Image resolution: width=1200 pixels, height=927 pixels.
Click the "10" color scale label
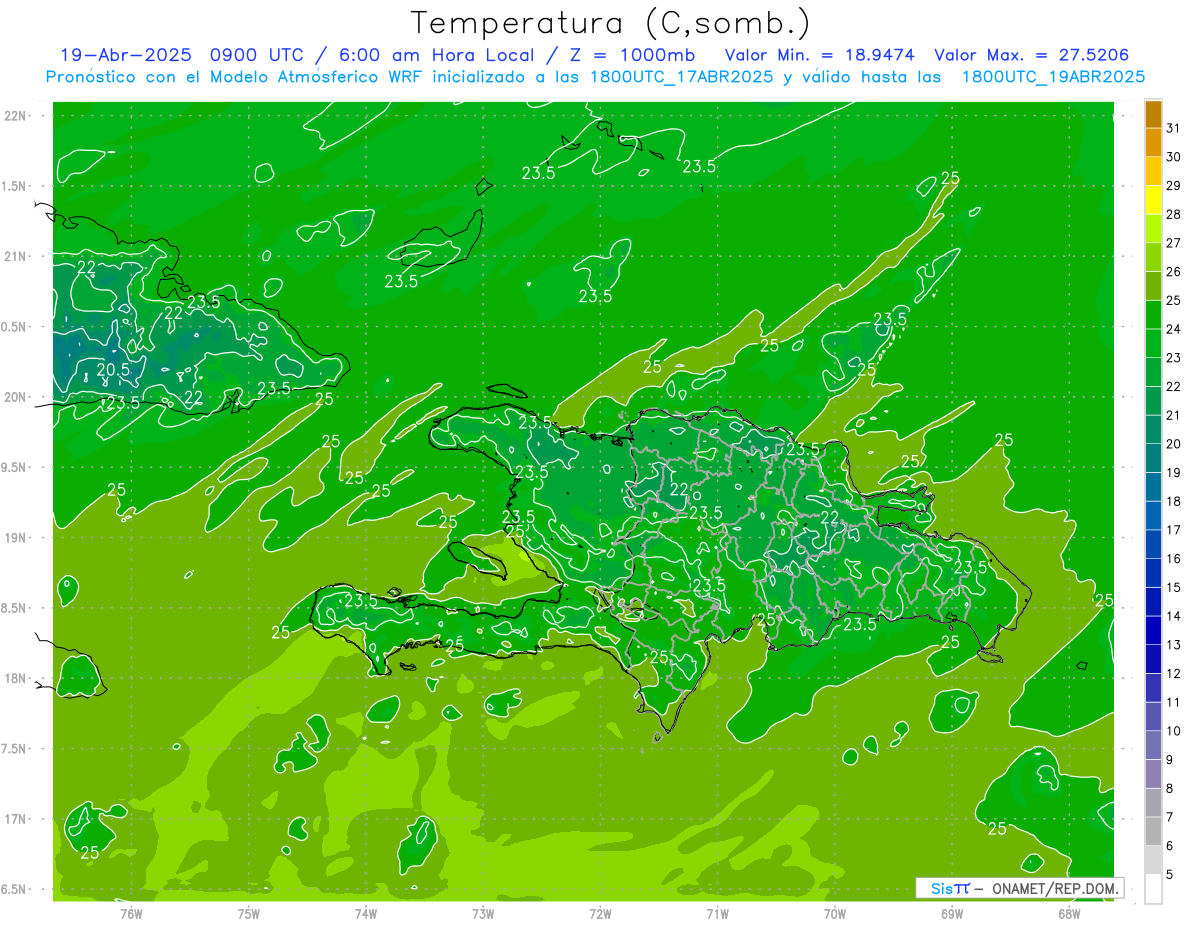click(x=1174, y=731)
